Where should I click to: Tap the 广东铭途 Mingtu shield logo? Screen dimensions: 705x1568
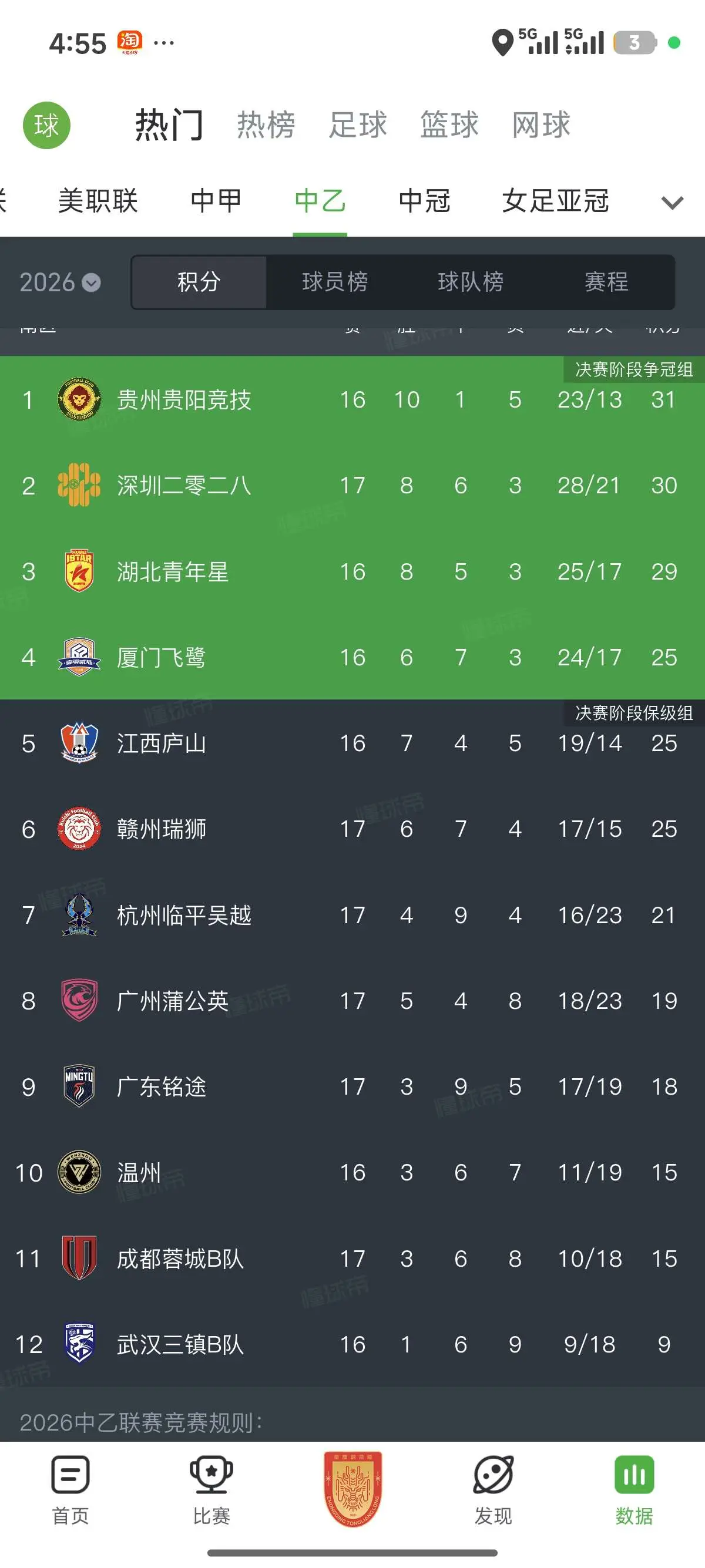[x=79, y=1086]
